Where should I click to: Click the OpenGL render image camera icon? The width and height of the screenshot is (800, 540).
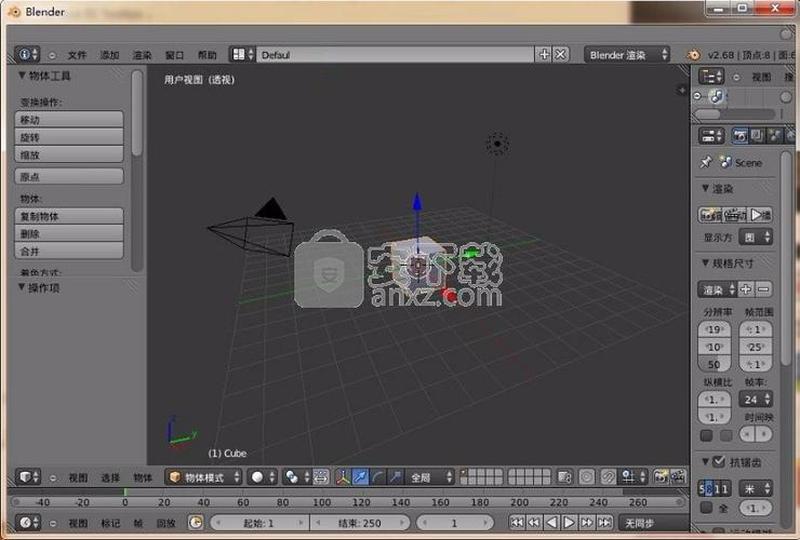pyautogui.click(x=660, y=477)
